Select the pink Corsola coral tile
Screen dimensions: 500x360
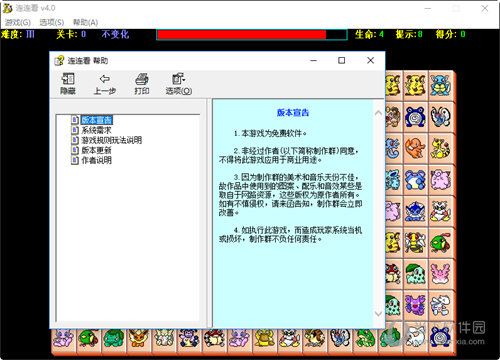(441, 274)
